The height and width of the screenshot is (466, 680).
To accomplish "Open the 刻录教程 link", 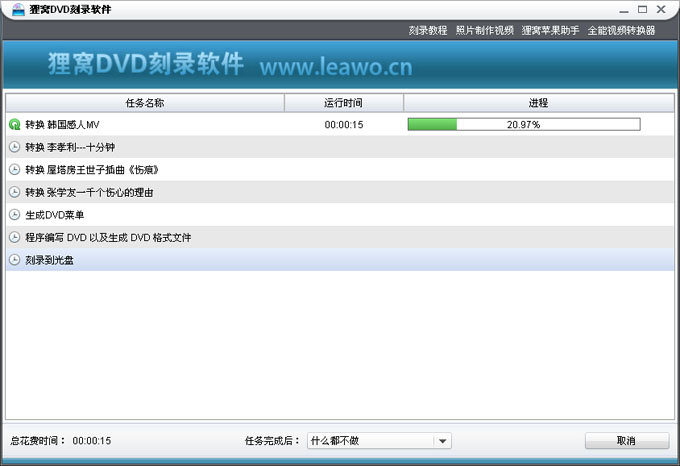I will (x=428, y=30).
